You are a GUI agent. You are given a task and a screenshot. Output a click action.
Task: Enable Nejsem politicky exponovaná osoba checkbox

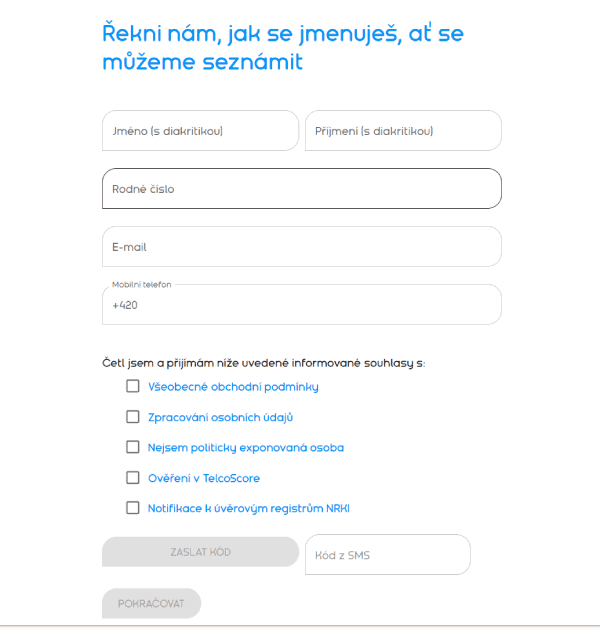(x=133, y=447)
